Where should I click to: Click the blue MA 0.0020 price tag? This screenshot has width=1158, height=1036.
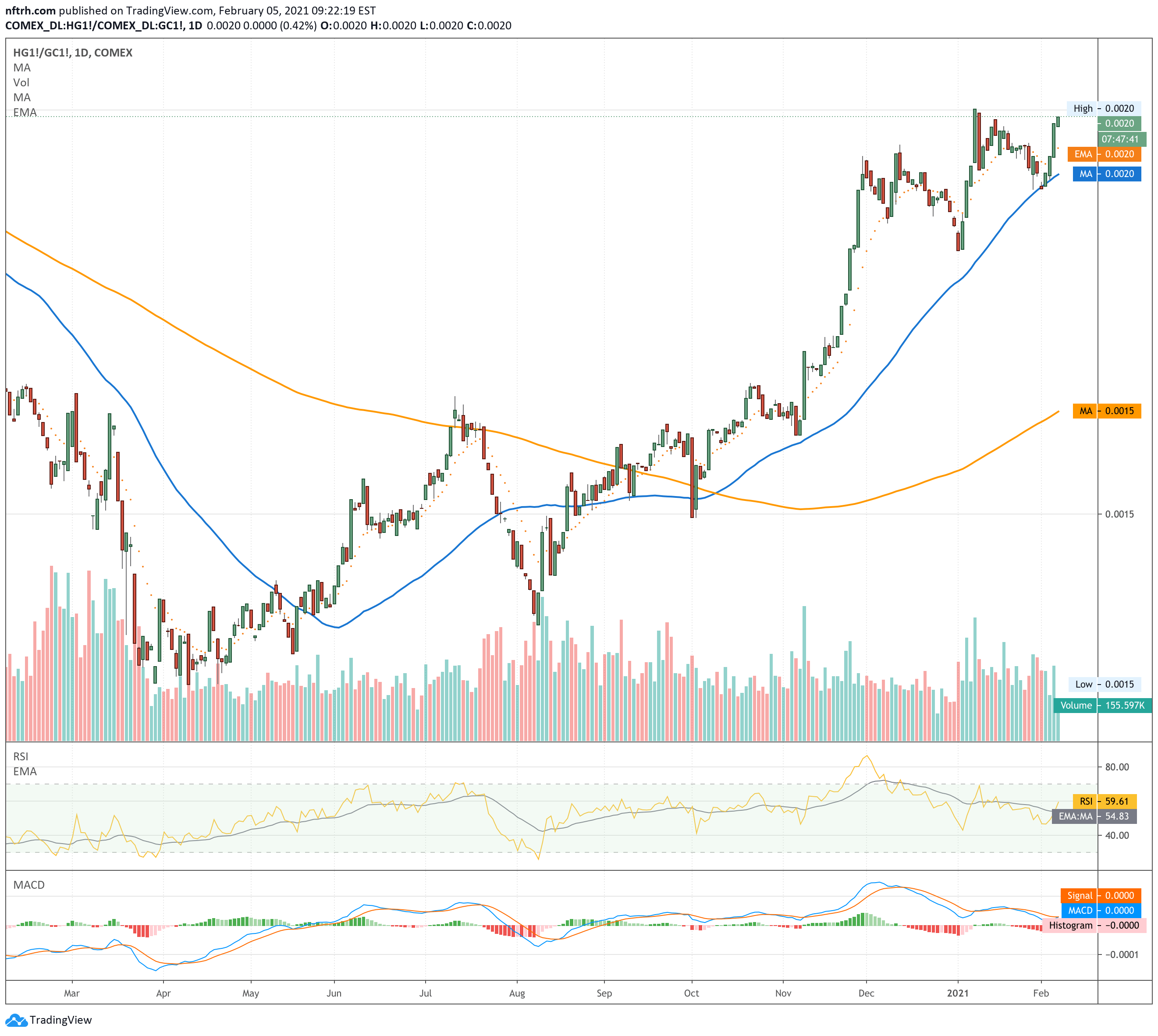[x=1107, y=174]
